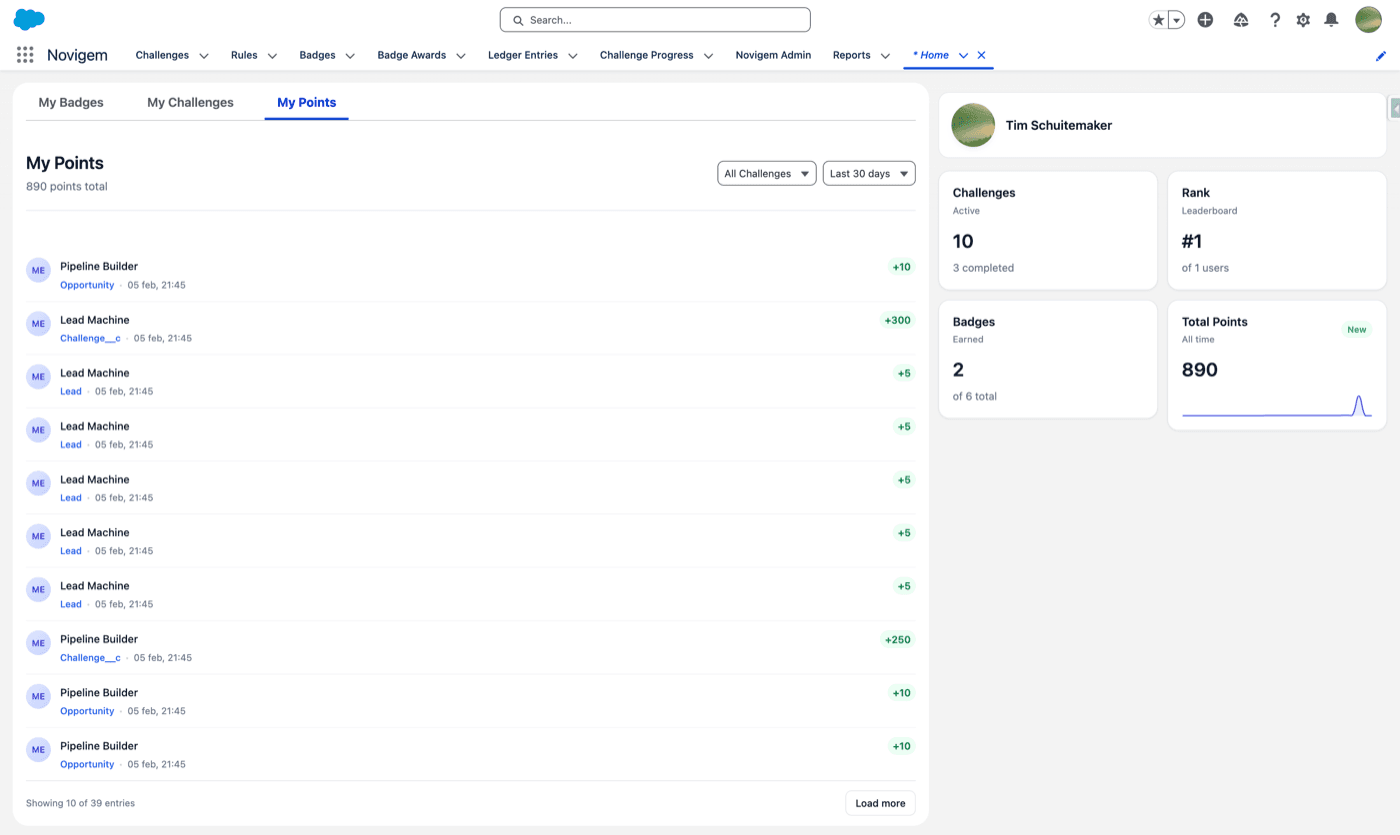Click the name Tim Schuitemaker

(1059, 126)
